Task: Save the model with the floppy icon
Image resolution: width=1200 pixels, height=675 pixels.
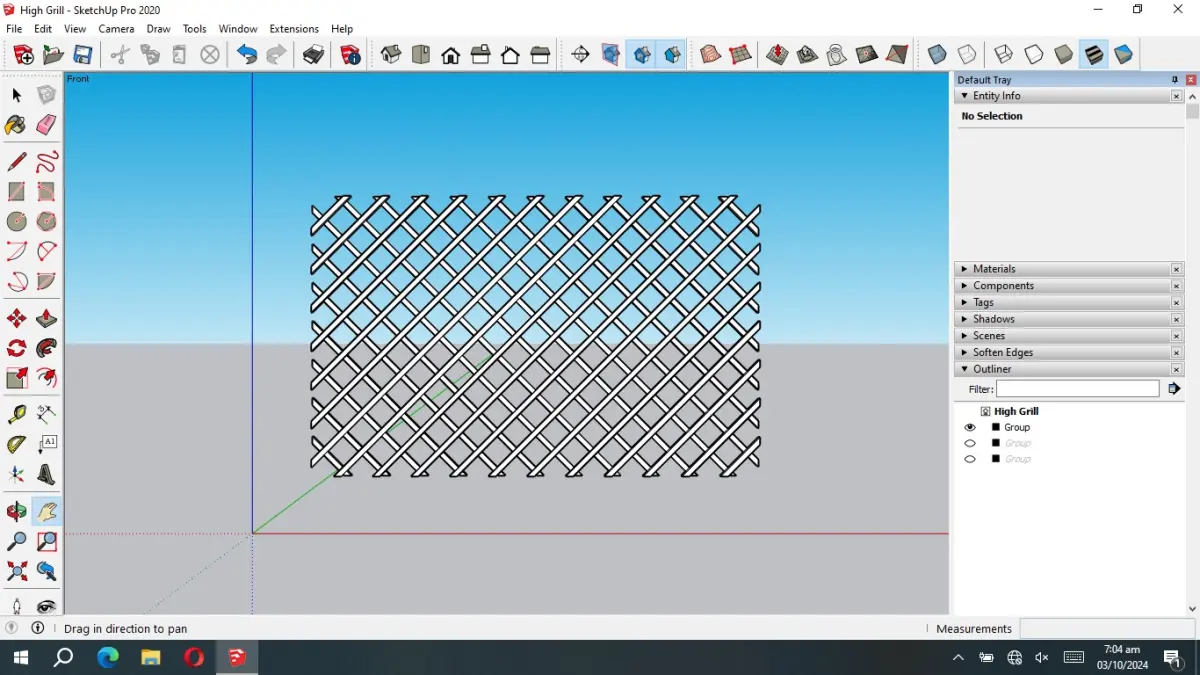Action: point(83,55)
